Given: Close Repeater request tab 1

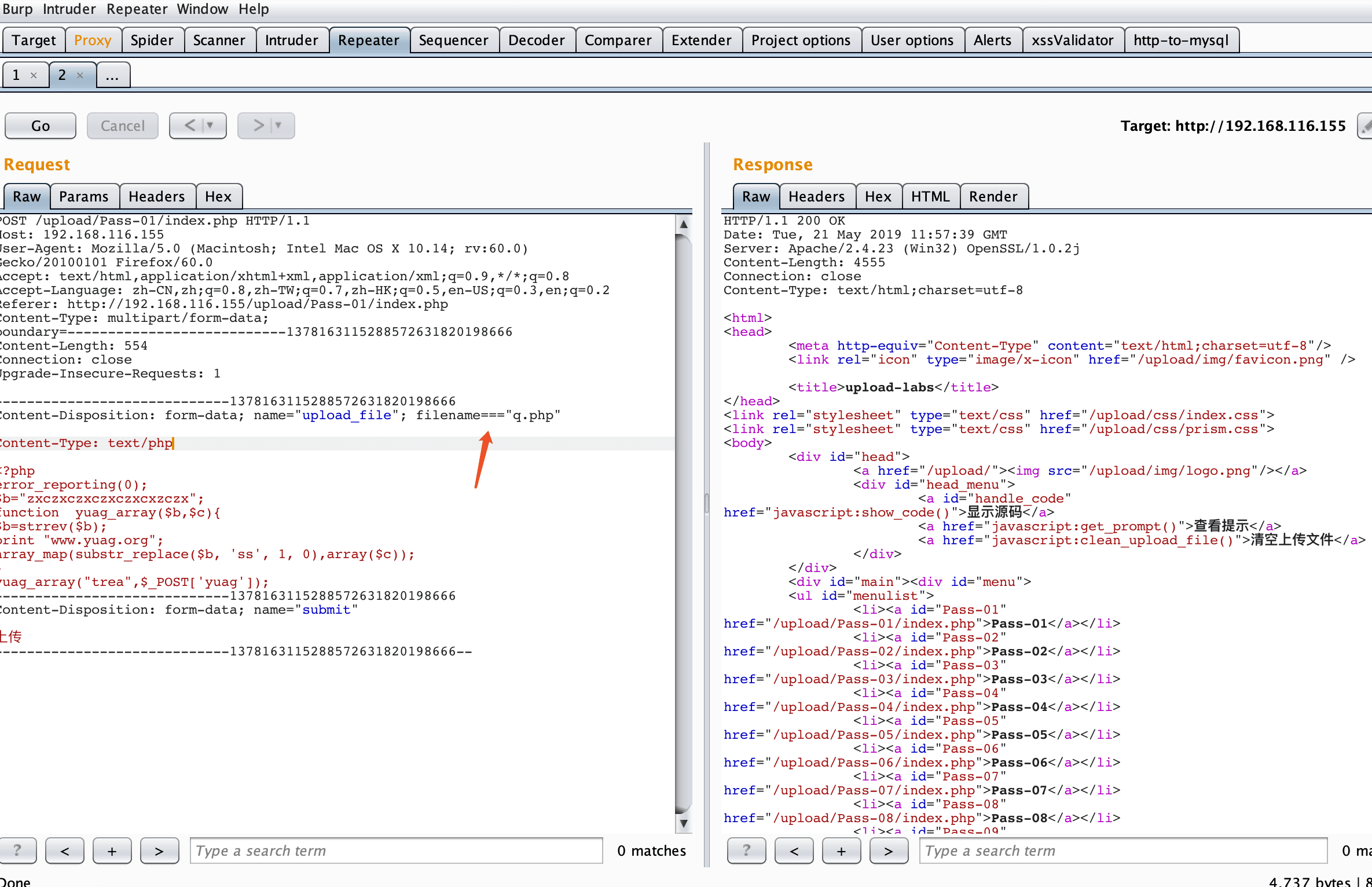Looking at the screenshot, I should (34, 75).
